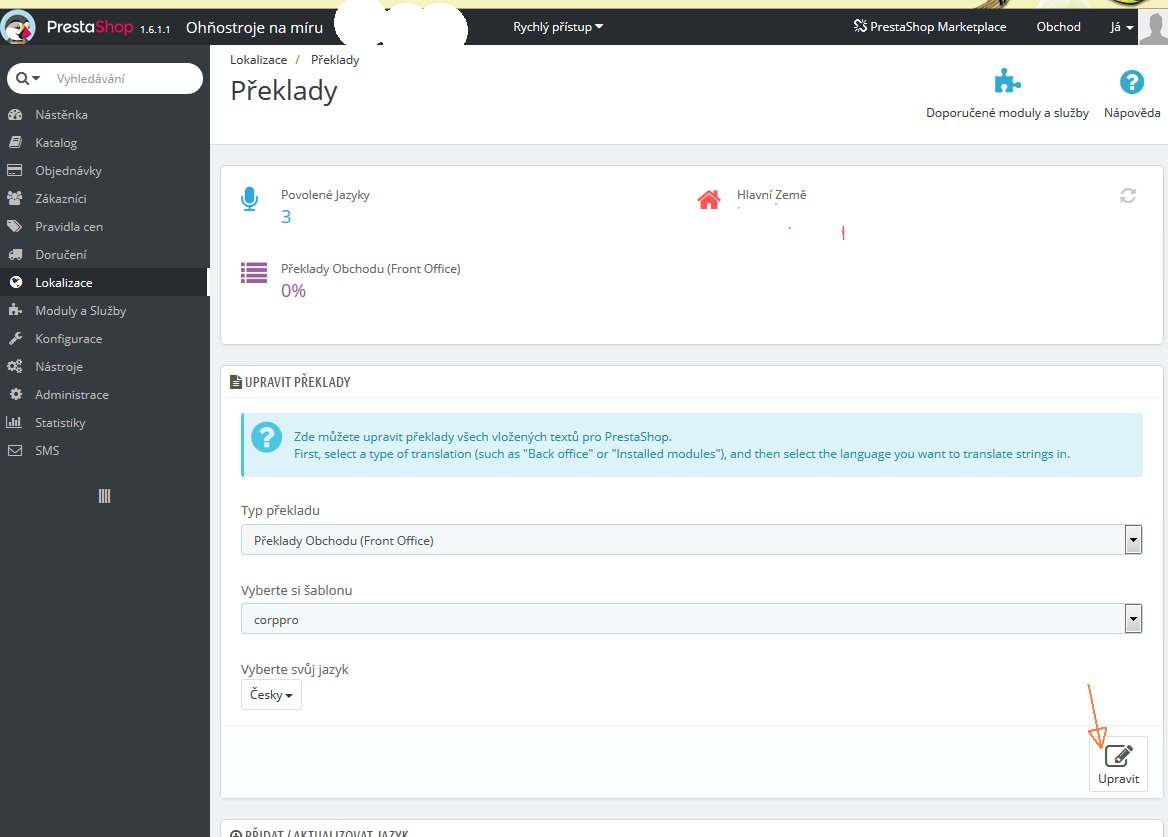Click the user avatar in the header
This screenshot has height=837, width=1168.
click(1153, 27)
